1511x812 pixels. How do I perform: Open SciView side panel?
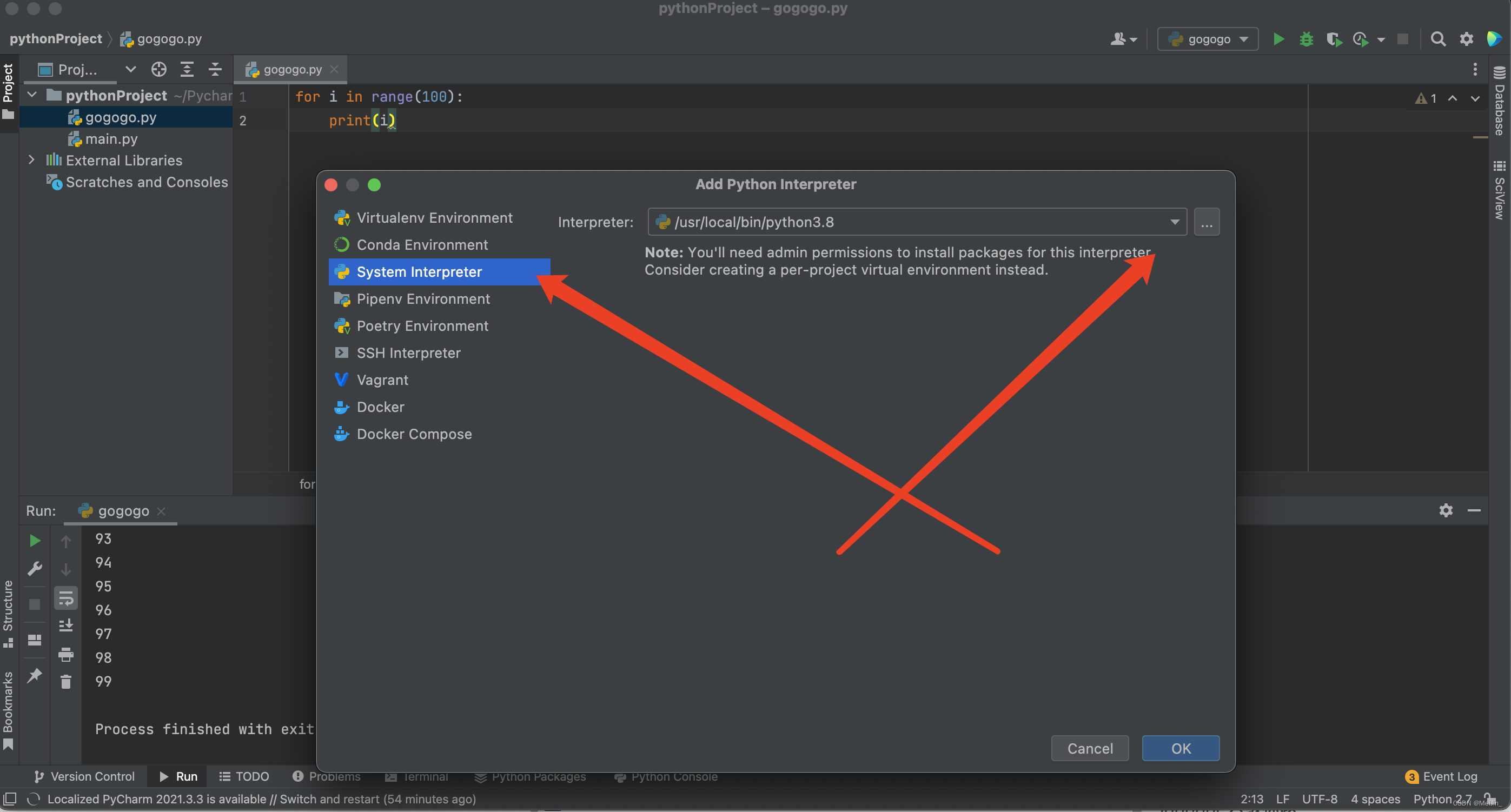tap(1499, 190)
